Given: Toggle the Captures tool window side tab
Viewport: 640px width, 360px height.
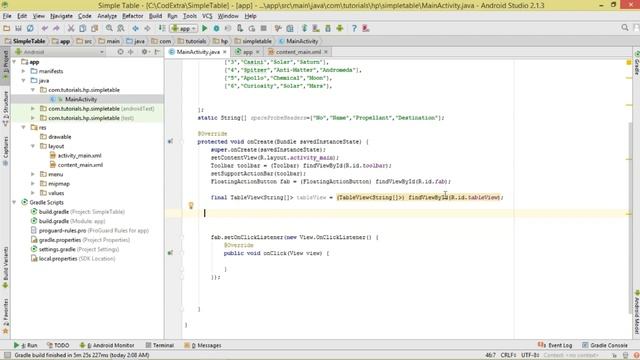Looking at the screenshot, I should coord(5,150).
